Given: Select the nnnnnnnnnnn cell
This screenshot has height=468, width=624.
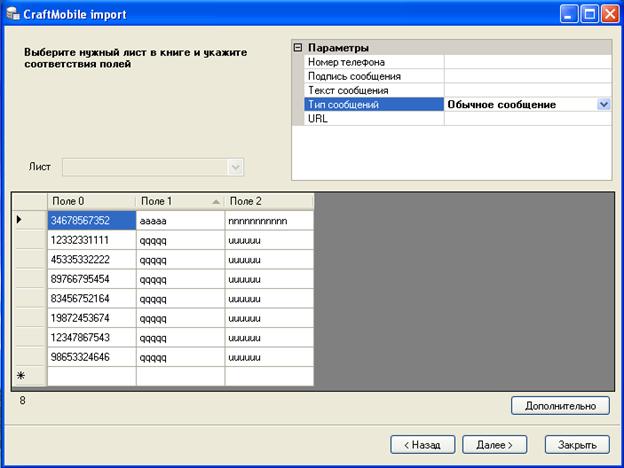Looking at the screenshot, I should coord(269,220).
